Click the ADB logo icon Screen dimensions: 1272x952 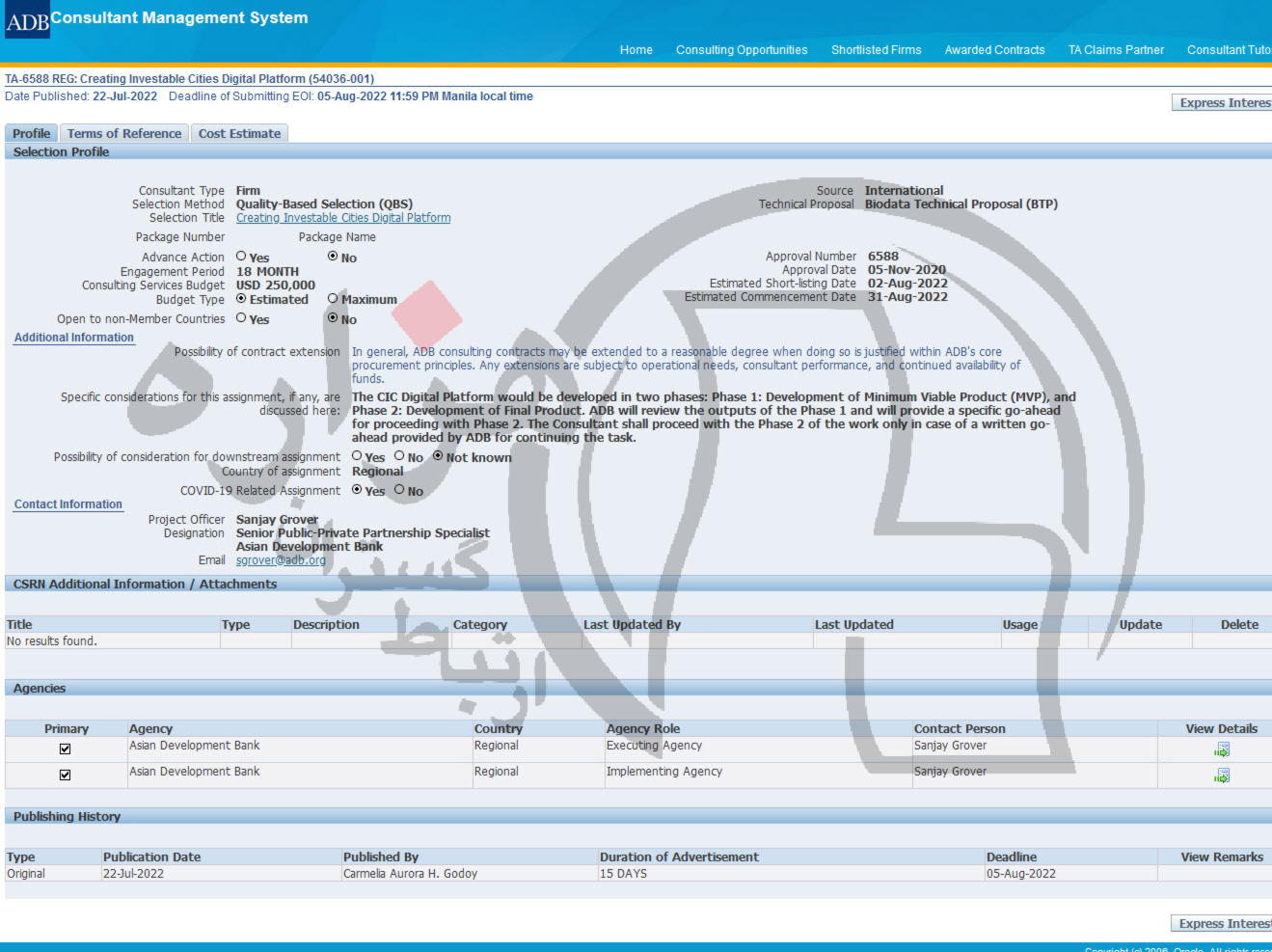pos(26,20)
